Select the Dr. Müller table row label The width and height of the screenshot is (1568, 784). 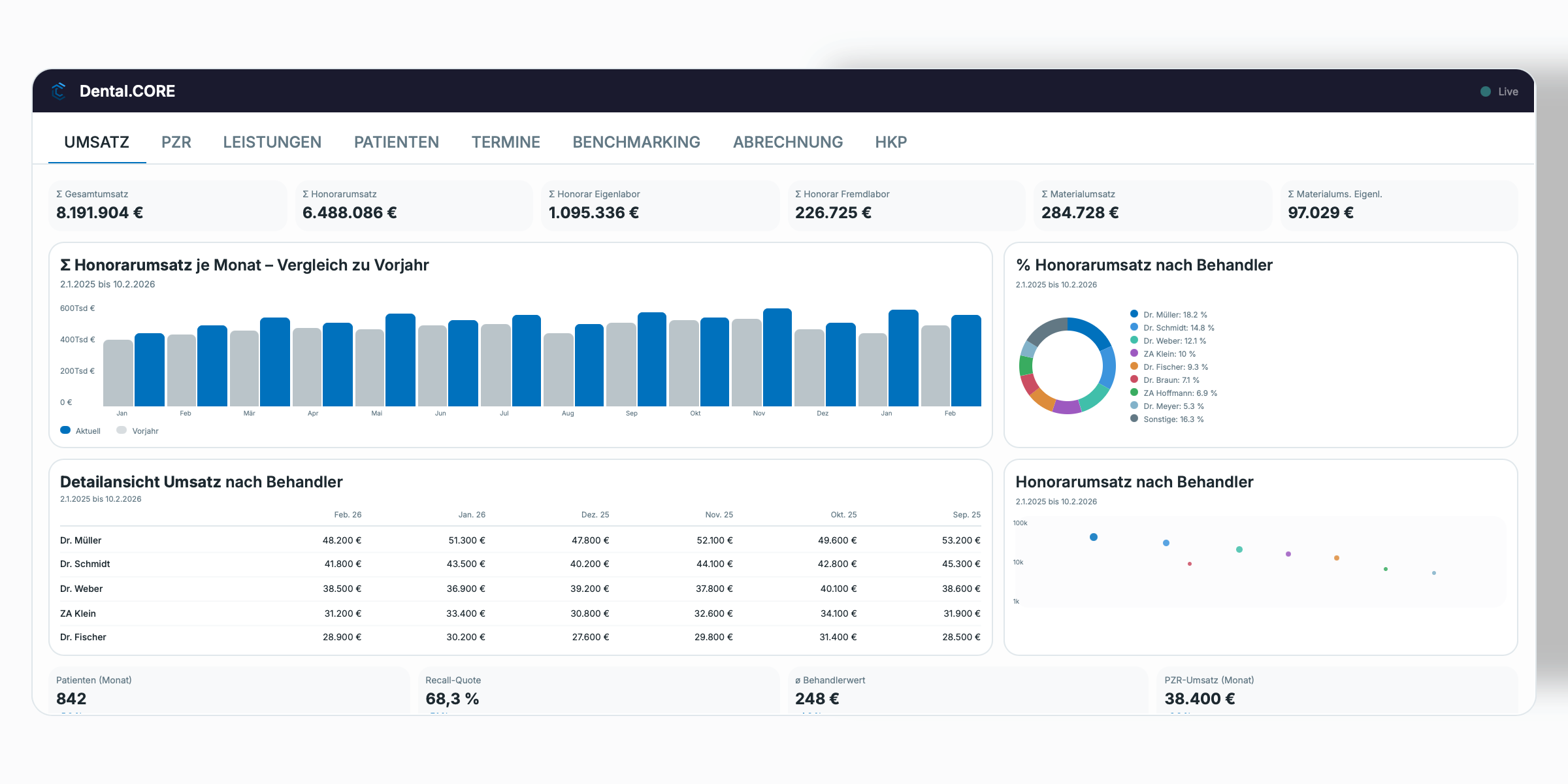click(x=80, y=540)
